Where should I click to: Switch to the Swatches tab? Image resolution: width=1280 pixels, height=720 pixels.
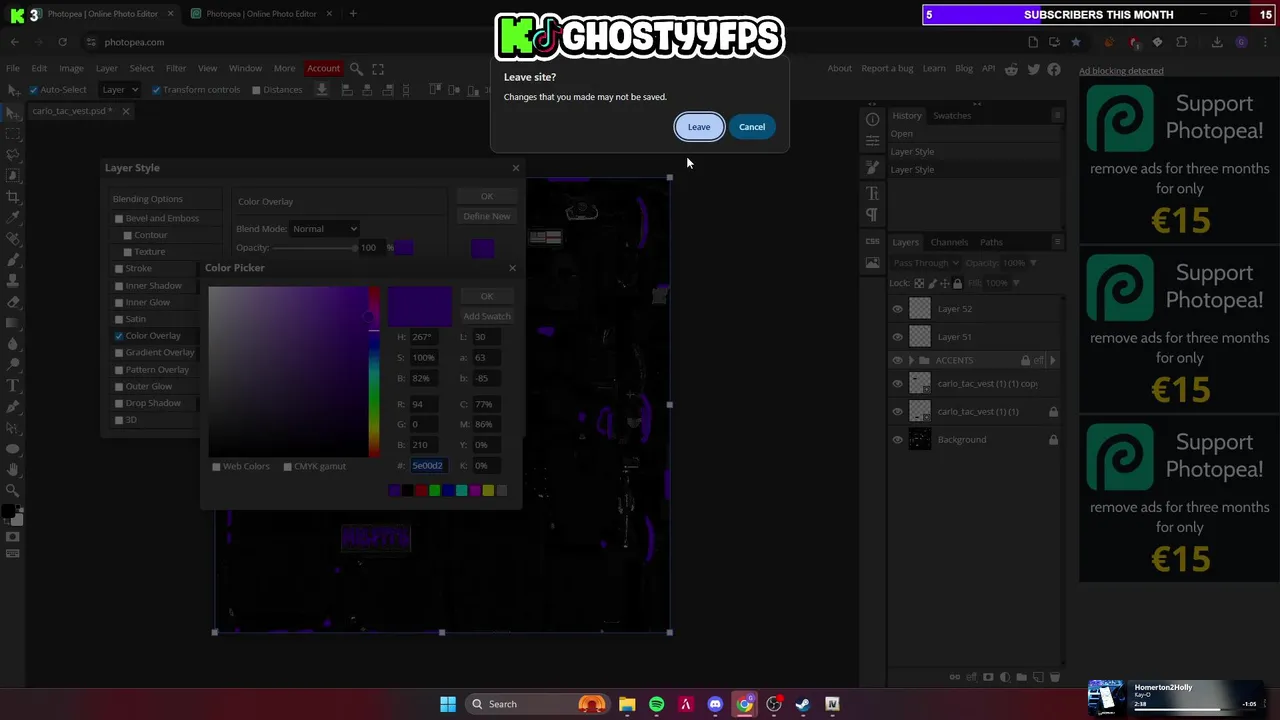952,116
